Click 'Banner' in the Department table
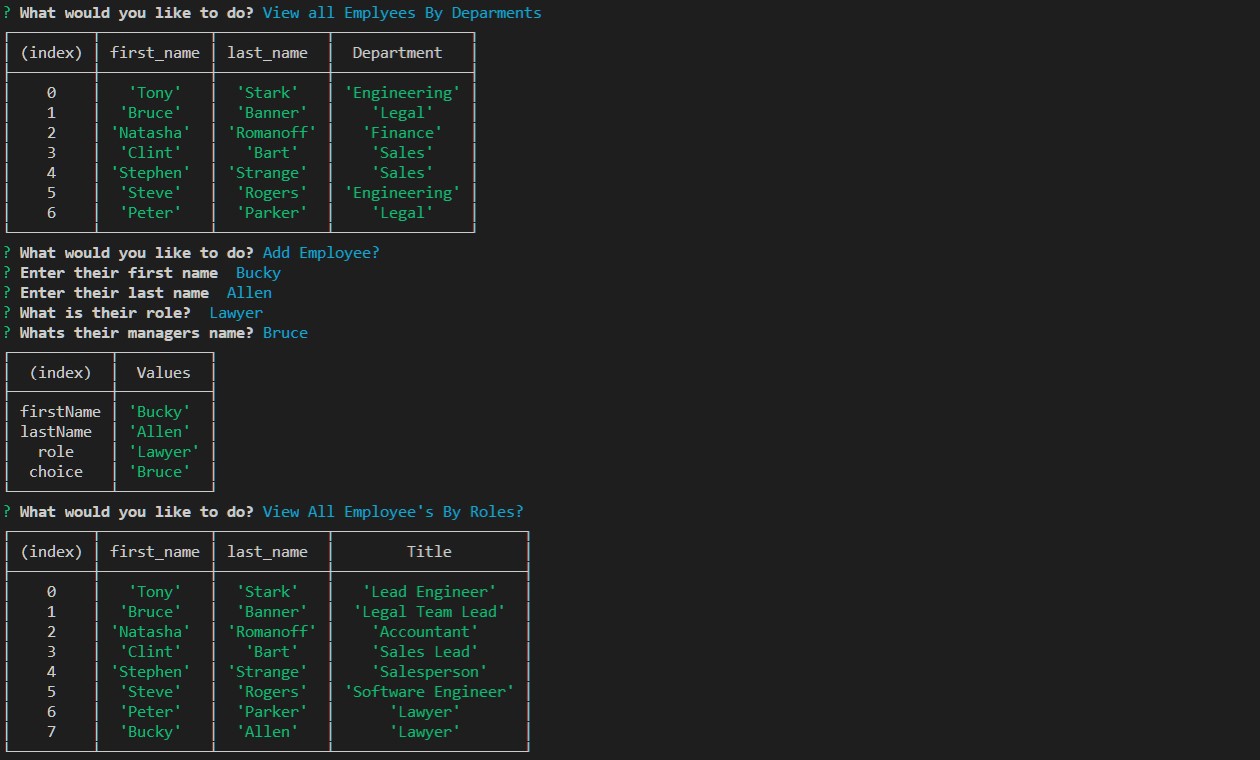Image resolution: width=1260 pixels, height=760 pixels. click(272, 112)
